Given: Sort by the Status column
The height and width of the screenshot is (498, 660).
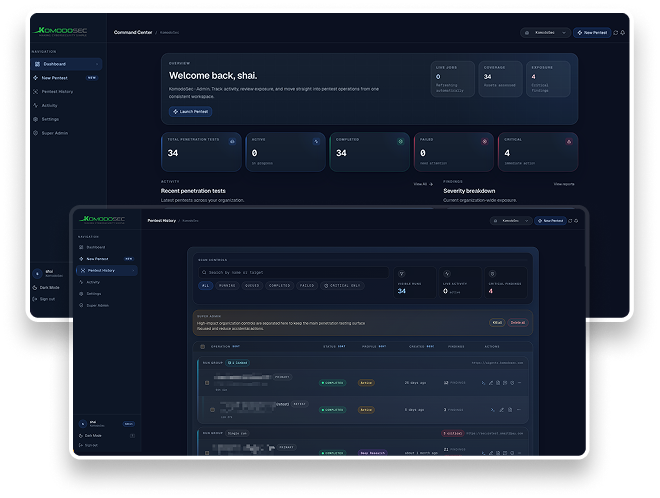Looking at the screenshot, I should (x=334, y=346).
